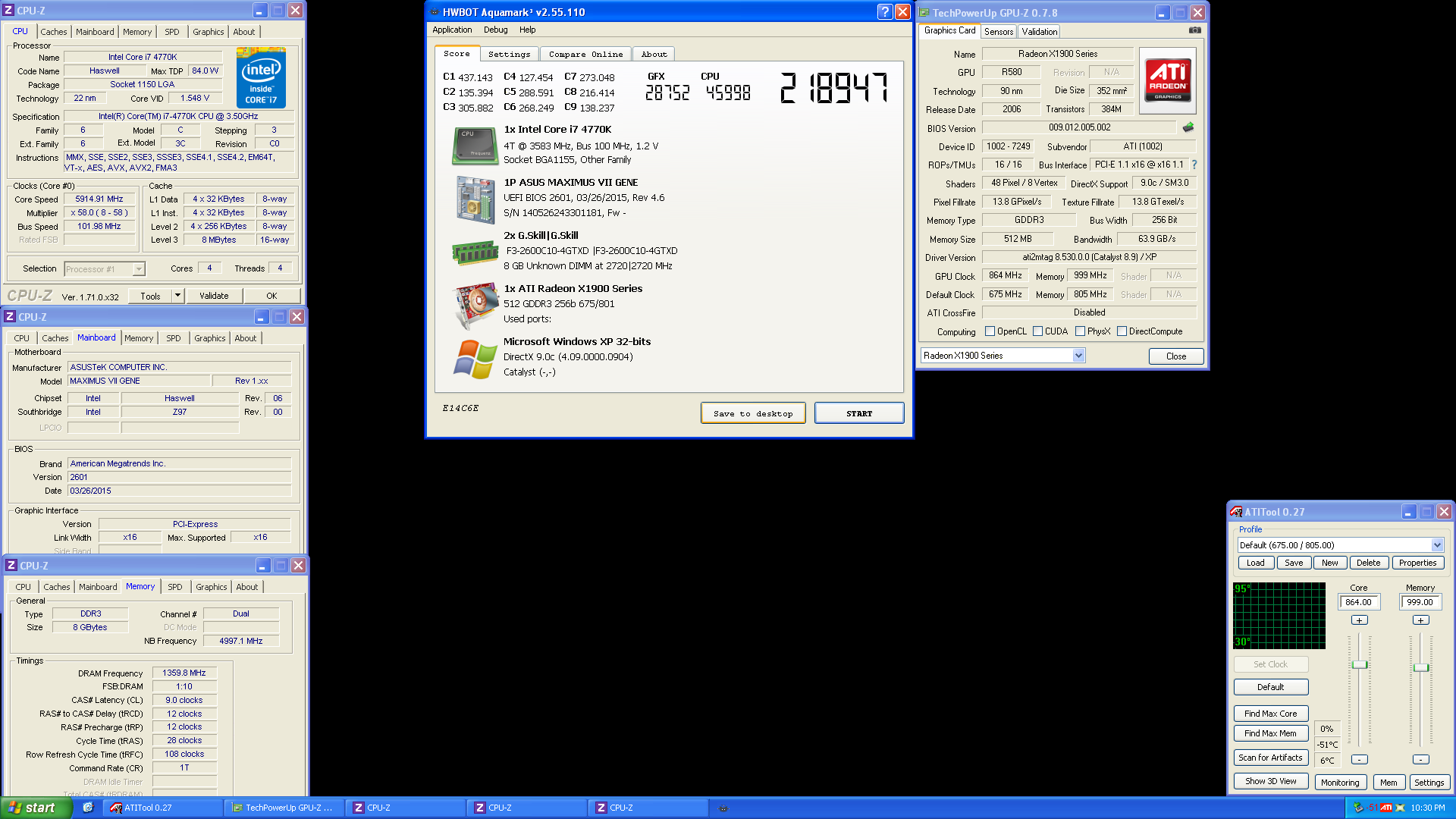Click the Windows XP logo in Aquamark
The width and height of the screenshot is (1456, 819).
(x=475, y=359)
